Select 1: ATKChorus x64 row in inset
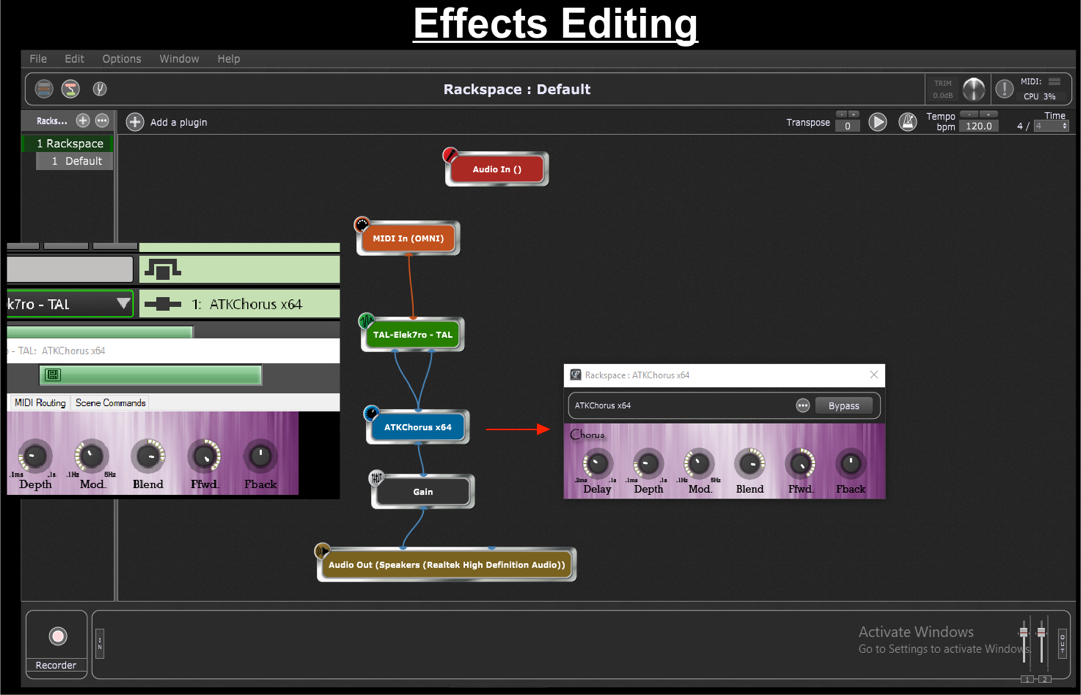Image resolution: width=1081 pixels, height=695 pixels. click(x=240, y=304)
